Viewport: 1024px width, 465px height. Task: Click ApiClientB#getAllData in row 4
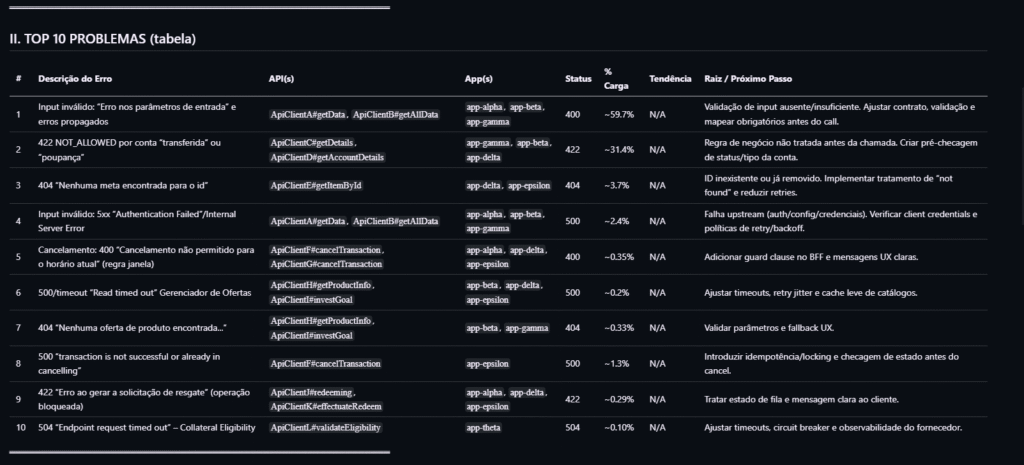click(396, 221)
